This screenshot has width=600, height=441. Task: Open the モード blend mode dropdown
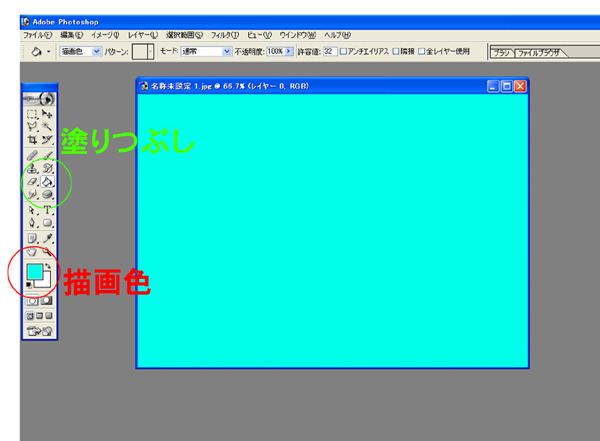coord(227,51)
